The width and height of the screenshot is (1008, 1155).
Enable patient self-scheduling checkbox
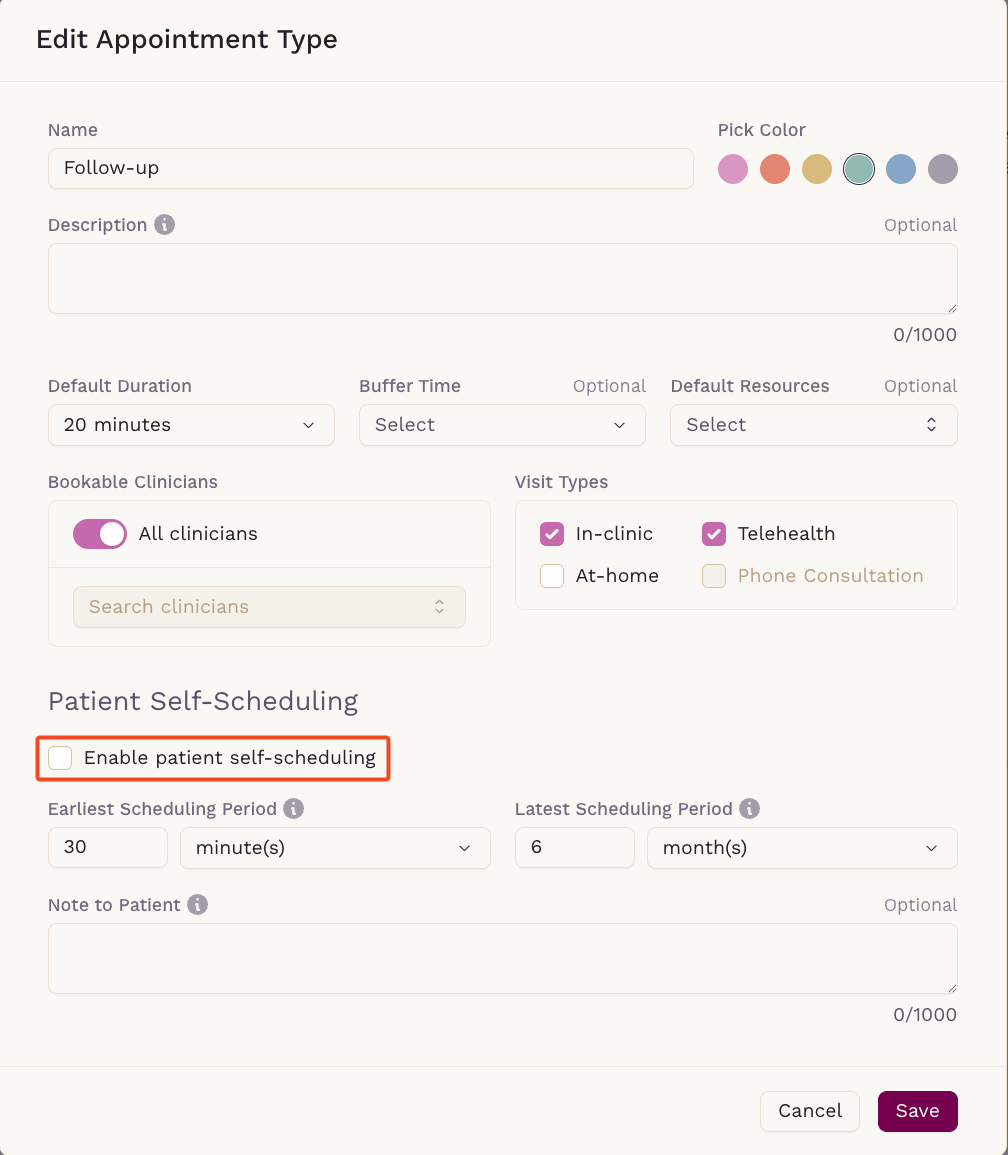60,758
